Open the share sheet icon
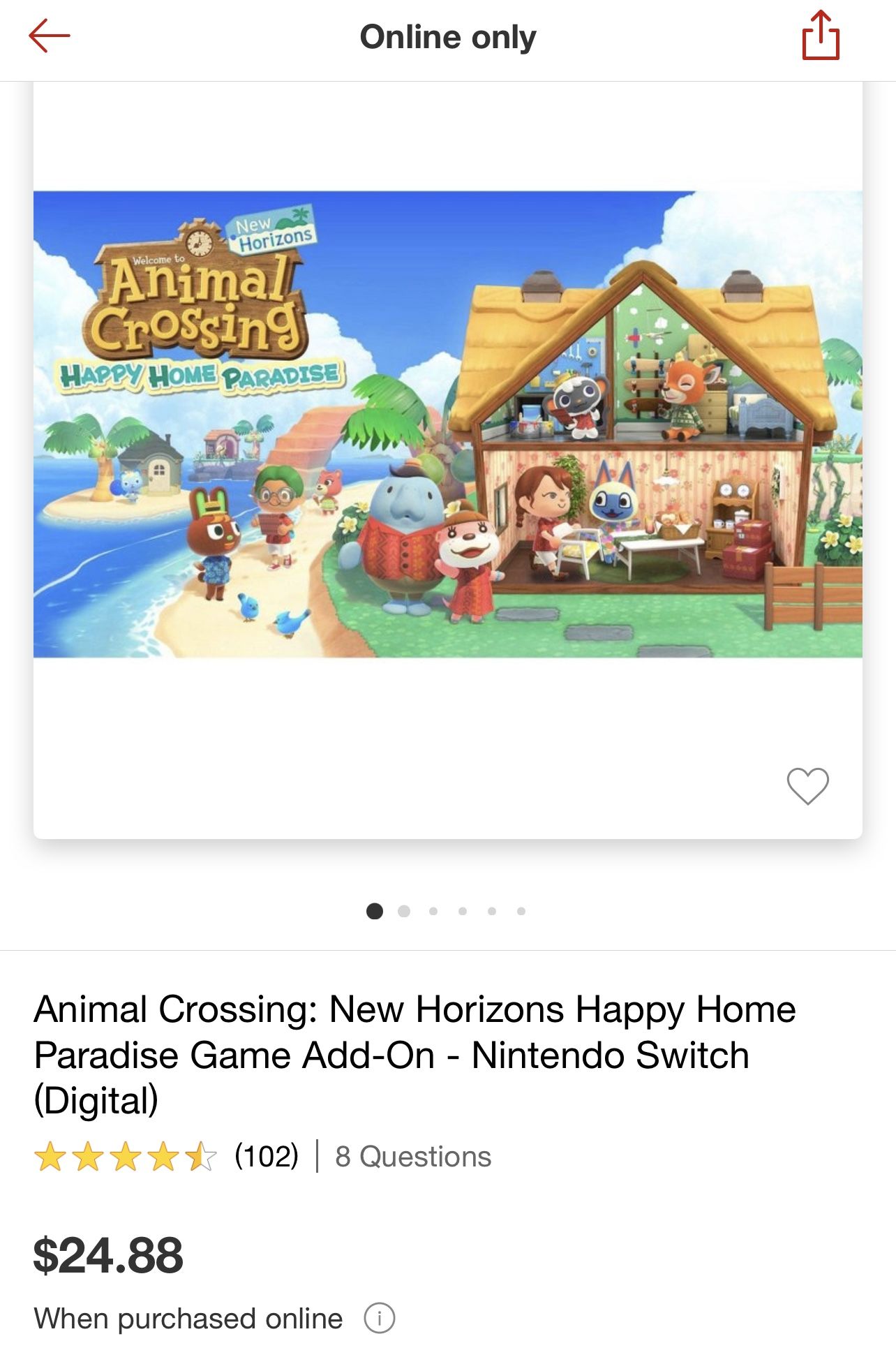The height and width of the screenshot is (1371, 896). pos(821,35)
